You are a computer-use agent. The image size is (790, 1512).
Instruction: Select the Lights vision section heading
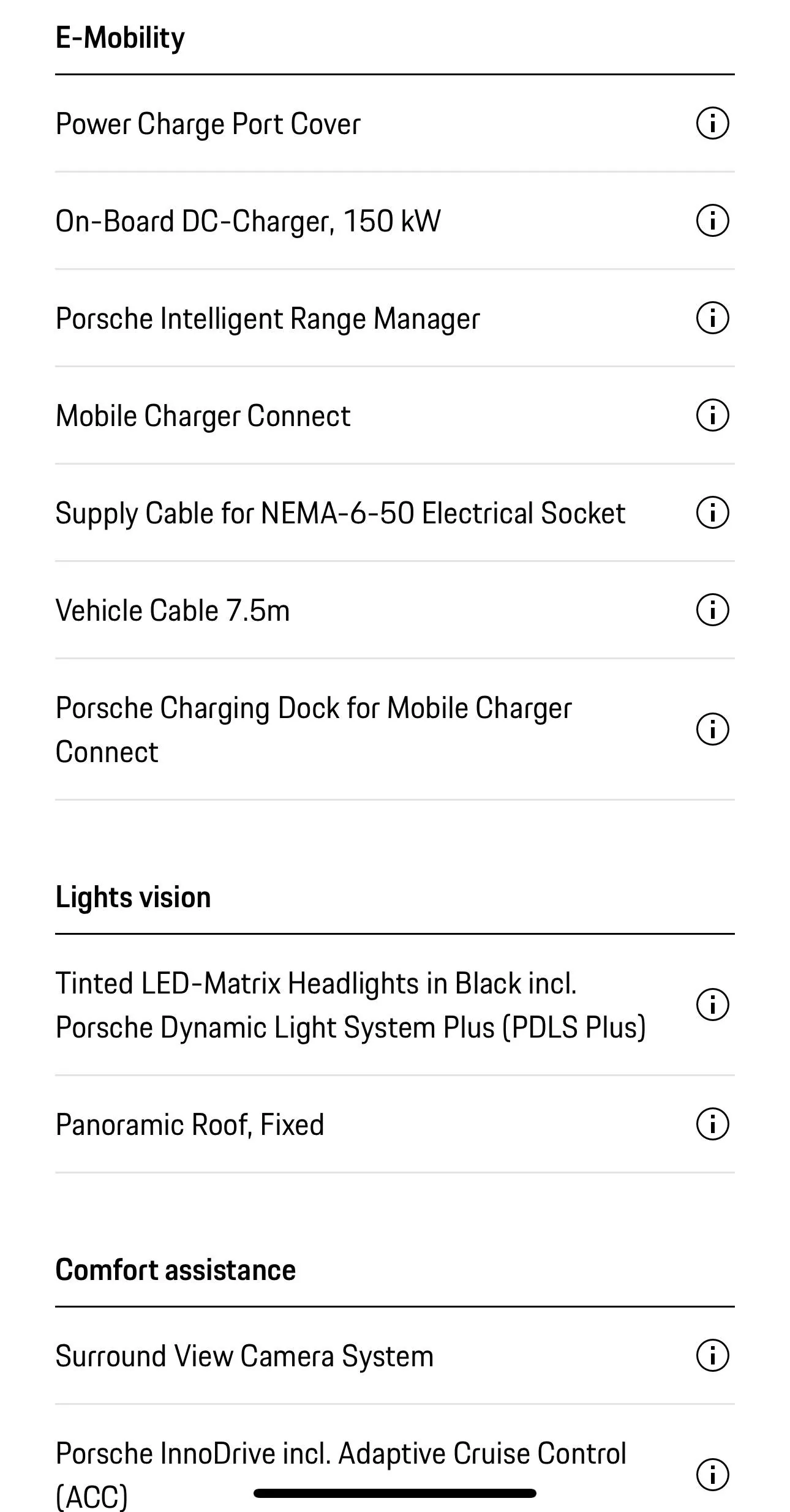point(133,897)
